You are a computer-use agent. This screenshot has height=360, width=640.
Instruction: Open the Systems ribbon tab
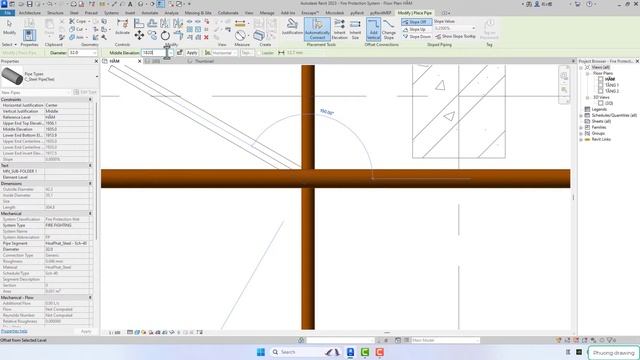111,13
